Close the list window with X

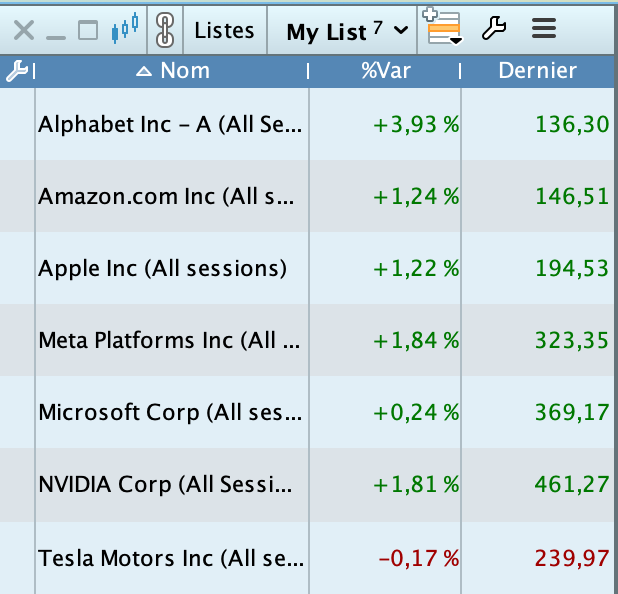(x=24, y=31)
